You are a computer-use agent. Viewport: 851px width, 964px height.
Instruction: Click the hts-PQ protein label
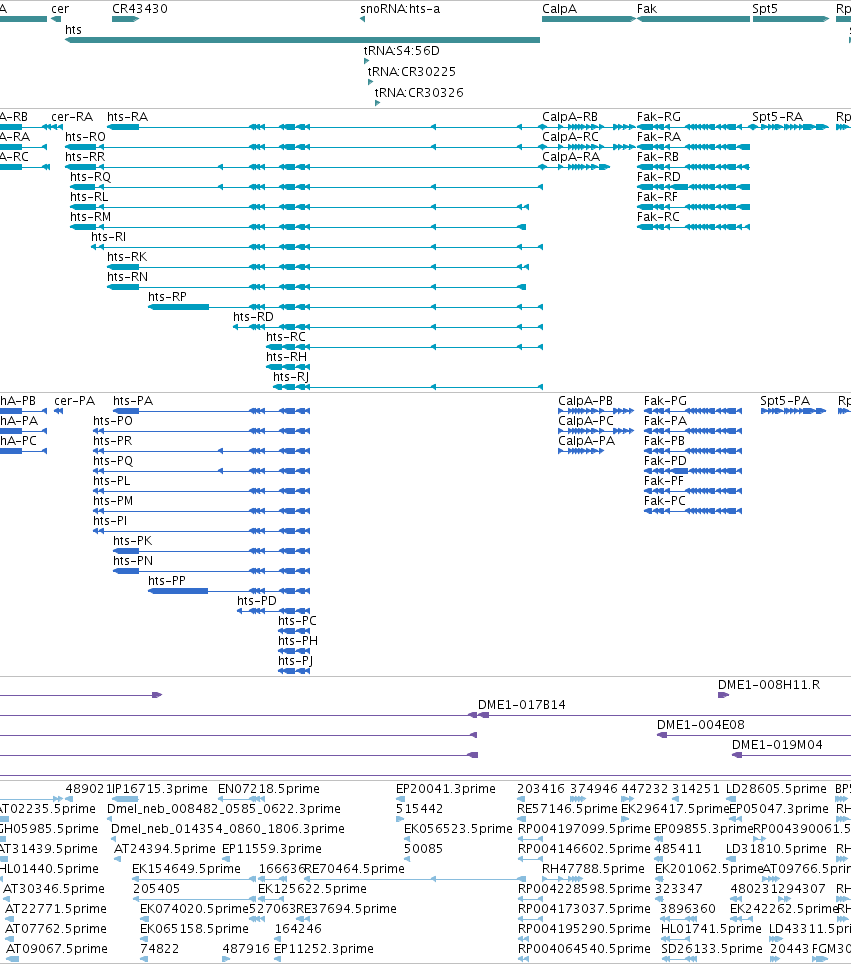[x=113, y=461]
